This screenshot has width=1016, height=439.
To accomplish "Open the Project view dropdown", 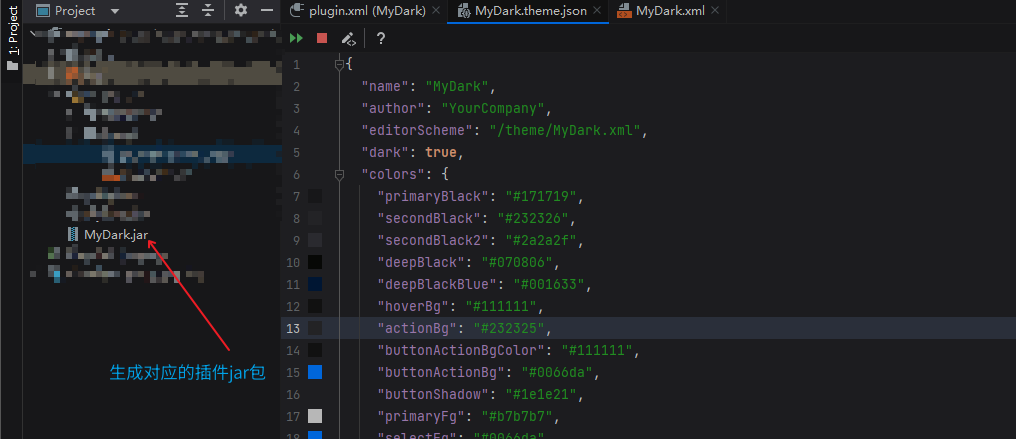I will click(x=115, y=11).
